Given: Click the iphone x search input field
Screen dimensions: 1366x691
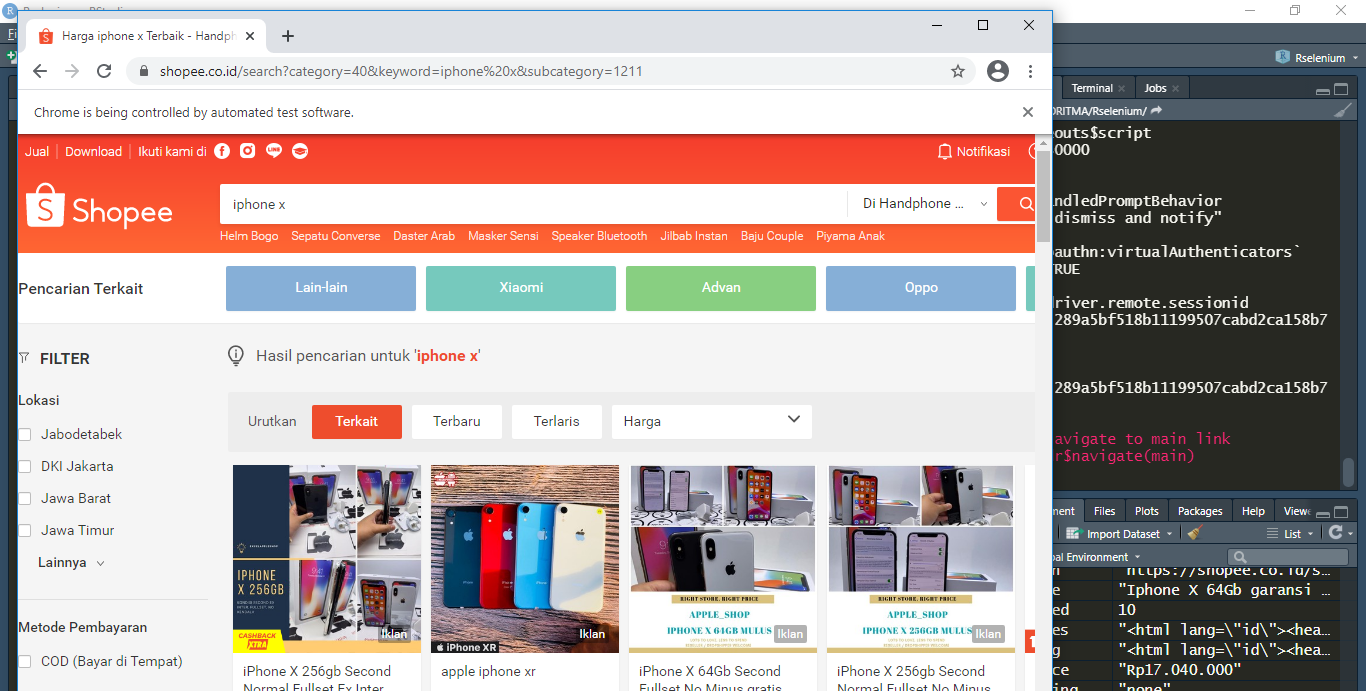Looking at the screenshot, I should click(x=532, y=204).
